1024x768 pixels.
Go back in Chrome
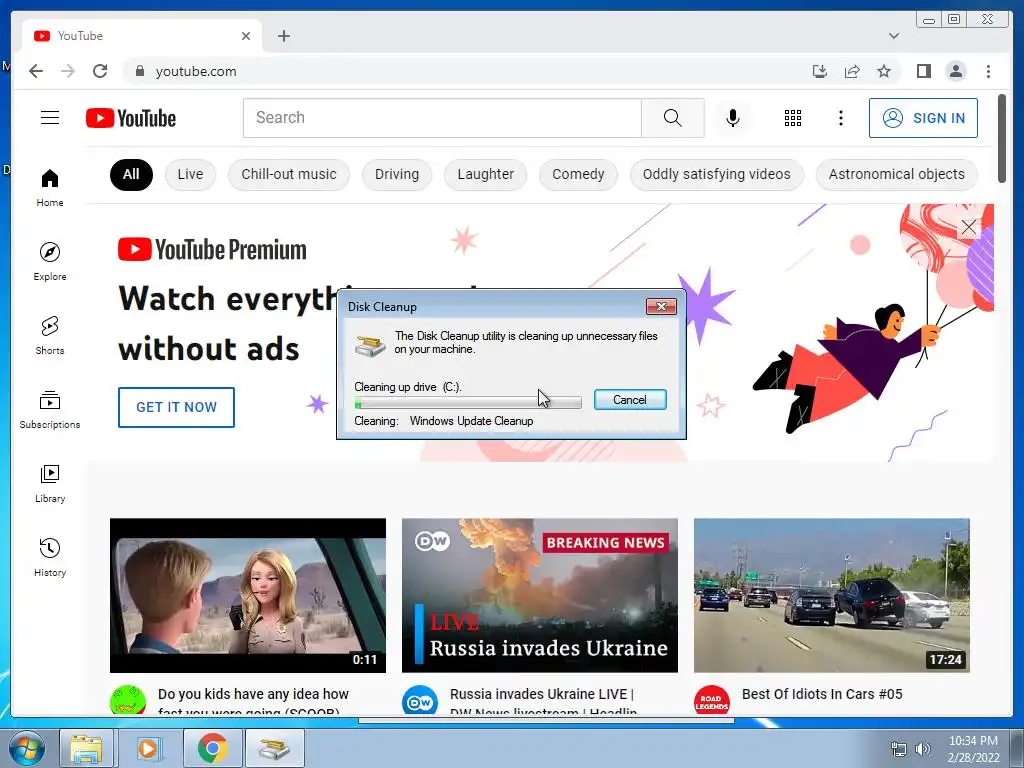[x=36, y=71]
